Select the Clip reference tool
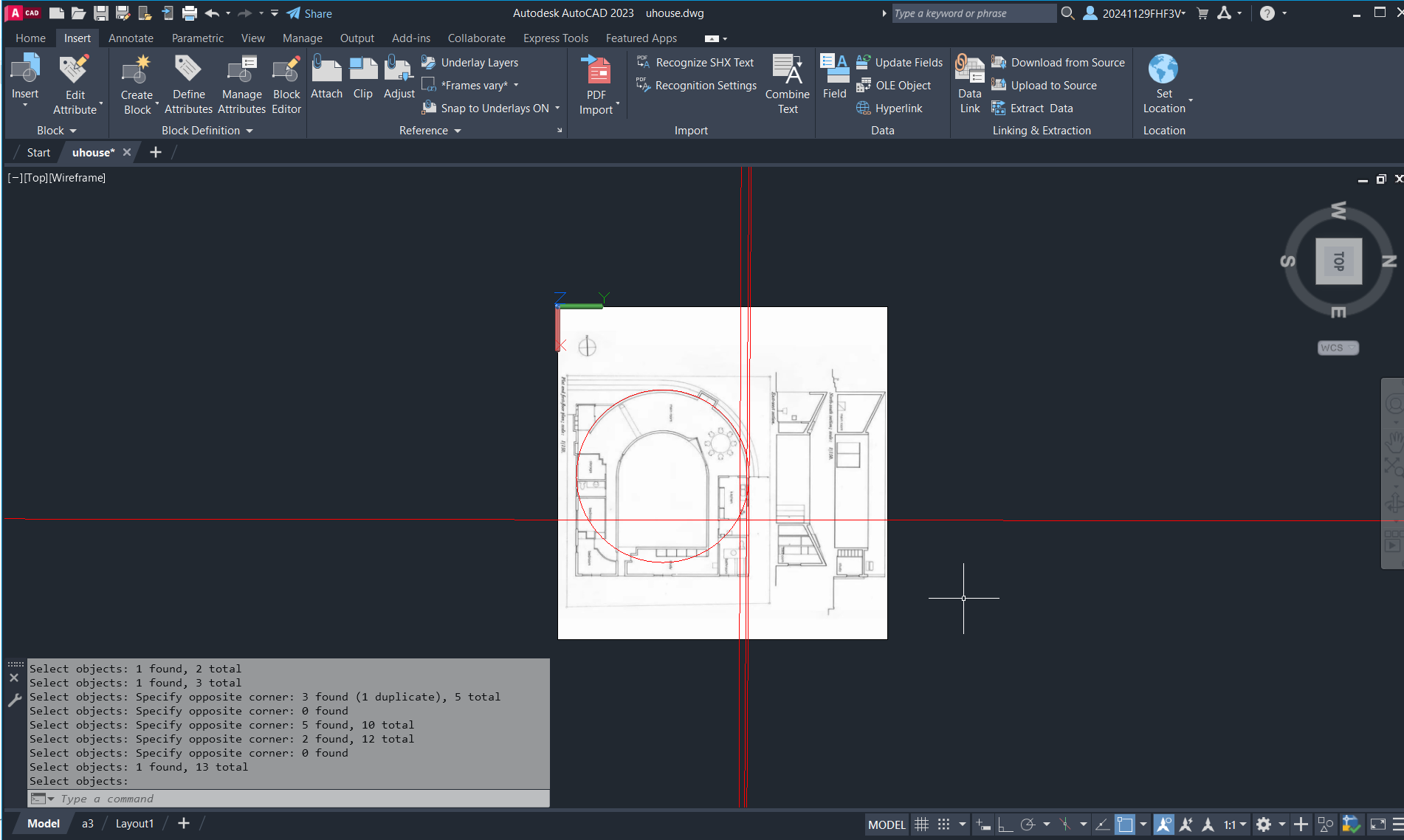Viewport: 1404px width, 840px height. pos(362,71)
